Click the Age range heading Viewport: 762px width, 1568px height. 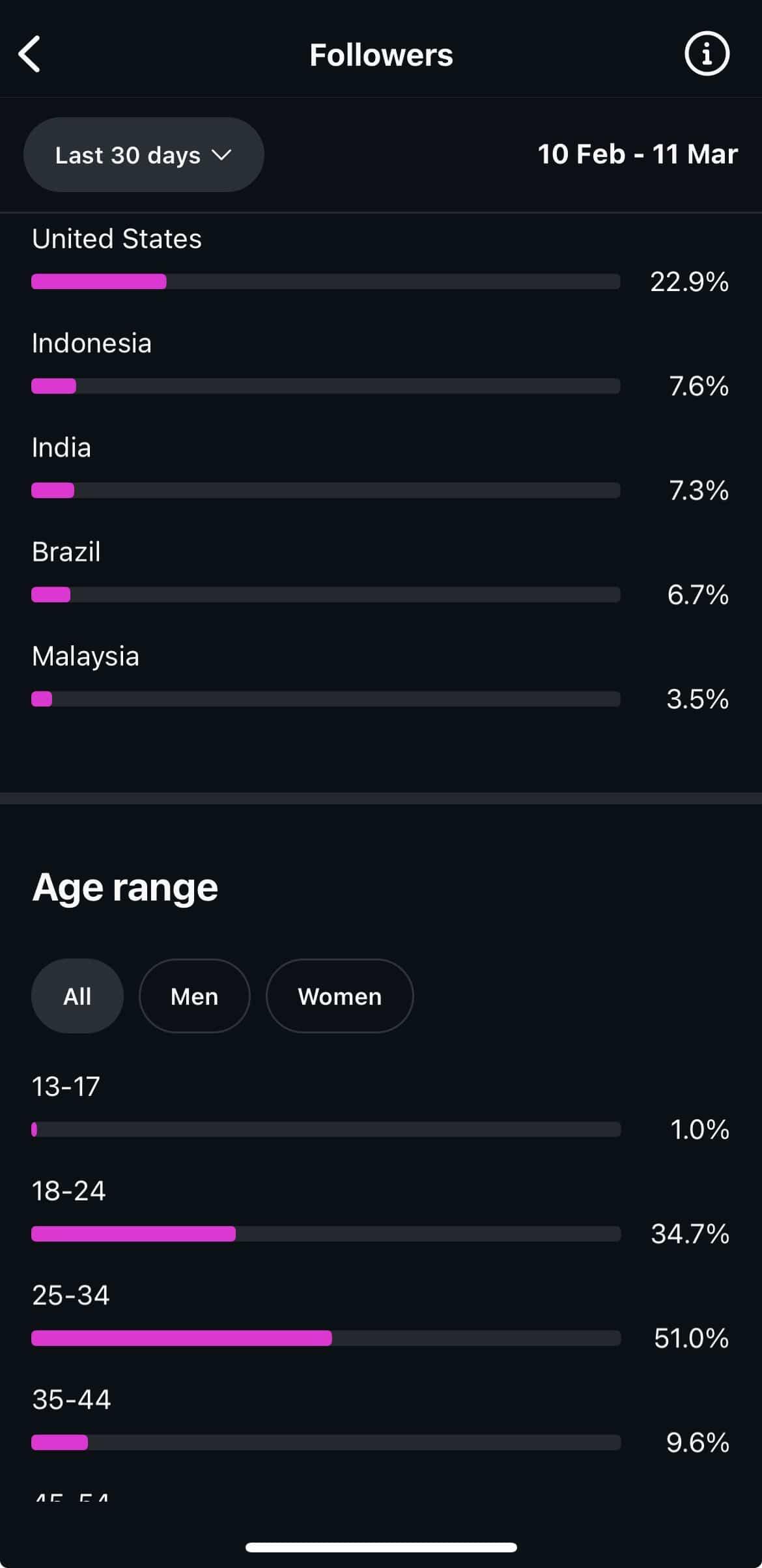click(125, 888)
